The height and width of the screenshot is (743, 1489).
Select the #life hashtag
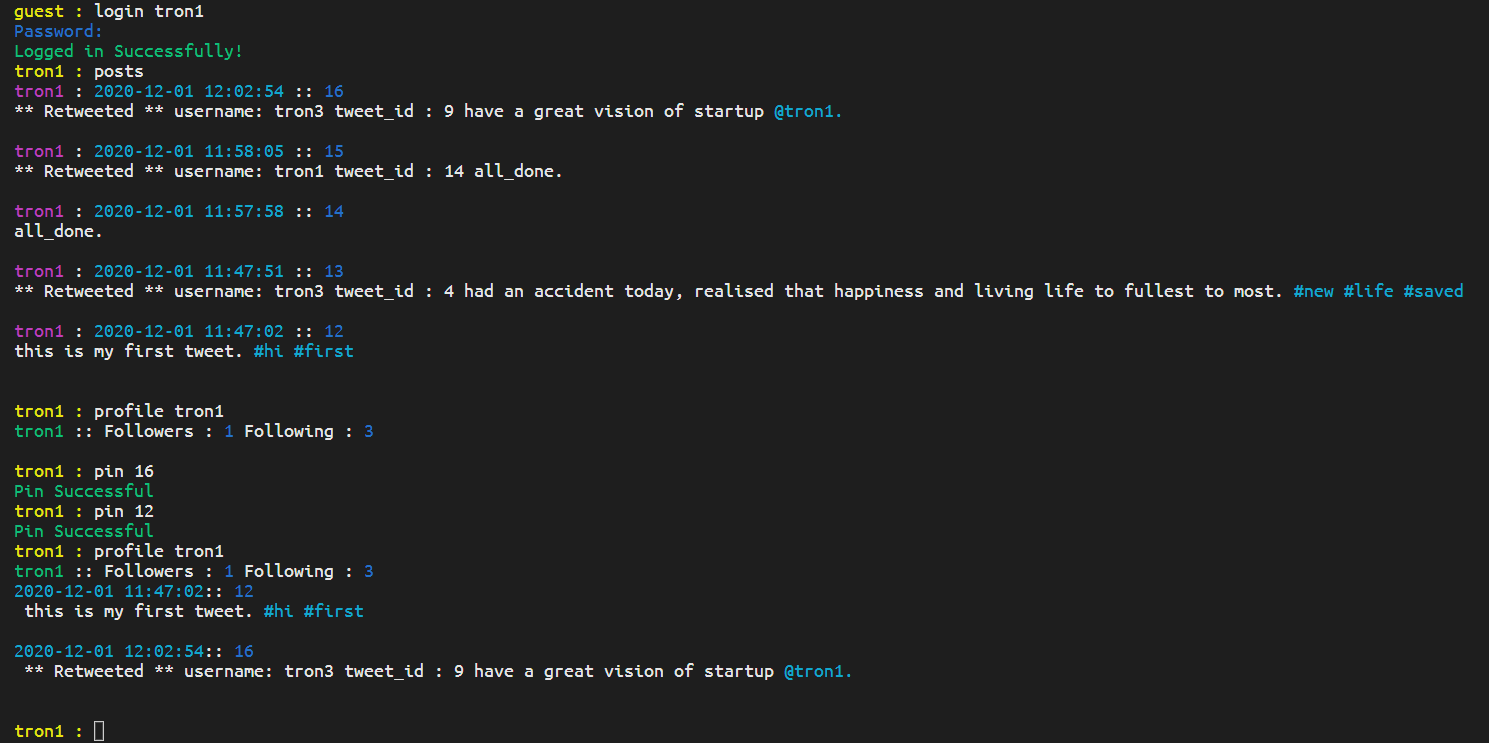point(1368,291)
